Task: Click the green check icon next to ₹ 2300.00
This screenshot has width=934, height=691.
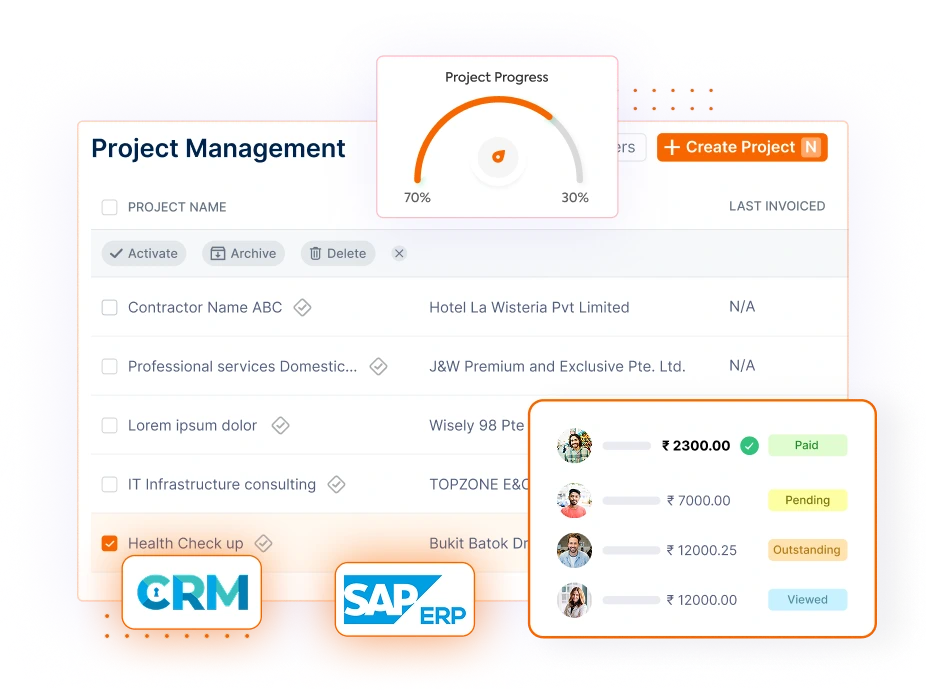Action: click(749, 446)
